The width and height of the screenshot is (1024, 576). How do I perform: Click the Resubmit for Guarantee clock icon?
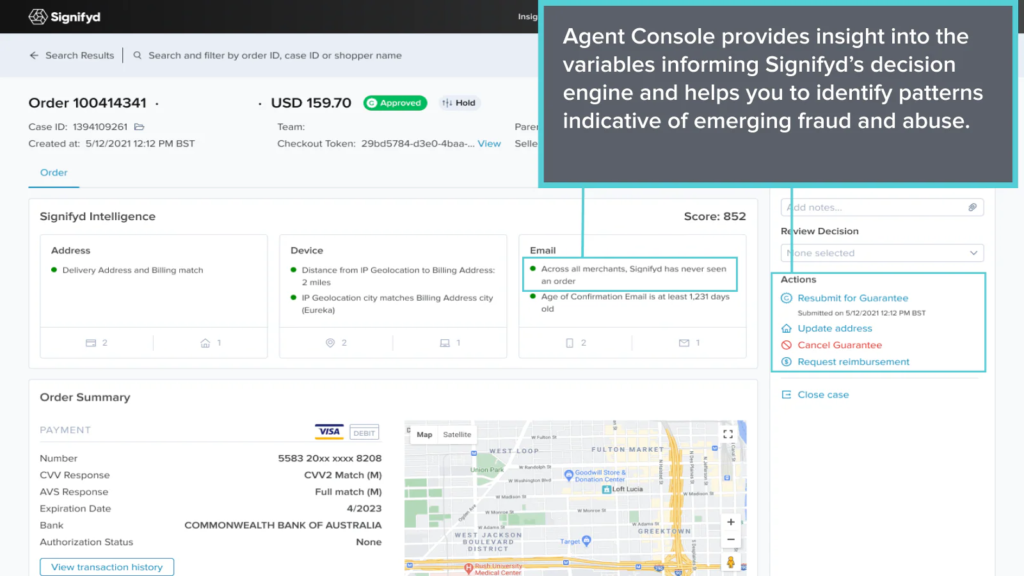click(787, 298)
